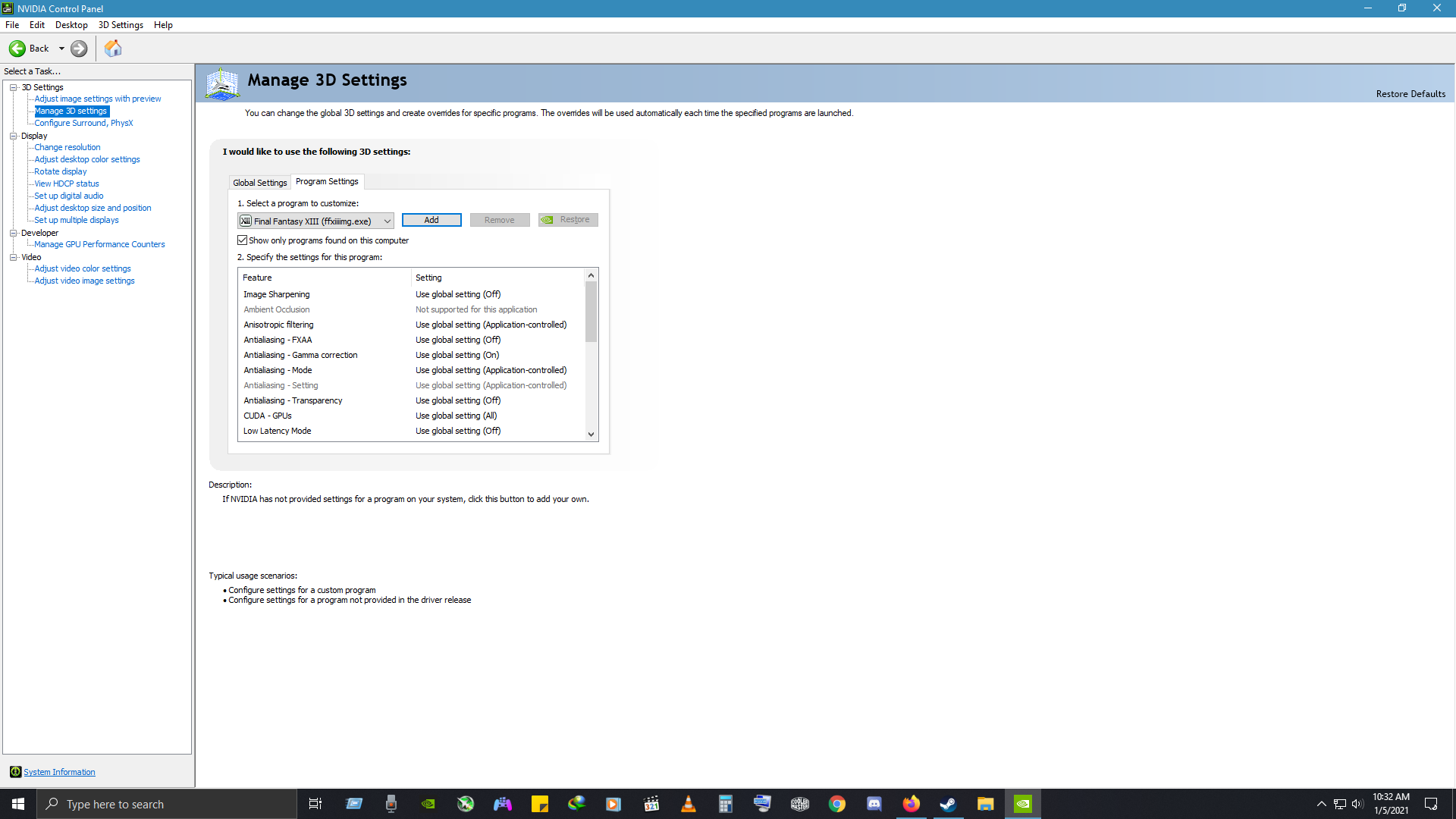The width and height of the screenshot is (1456, 819).
Task: Uncheck Show only programs found on this computer
Action: coord(243,240)
